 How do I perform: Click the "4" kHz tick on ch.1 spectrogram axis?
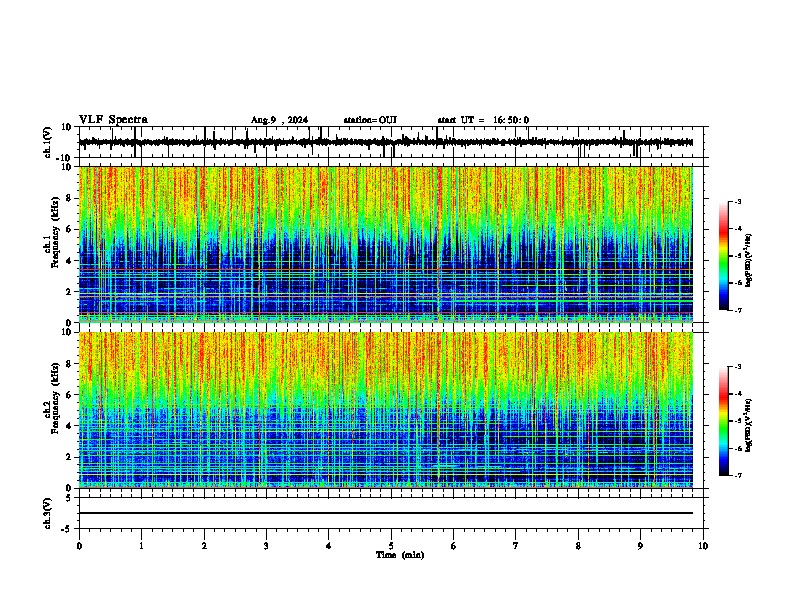[69, 261]
